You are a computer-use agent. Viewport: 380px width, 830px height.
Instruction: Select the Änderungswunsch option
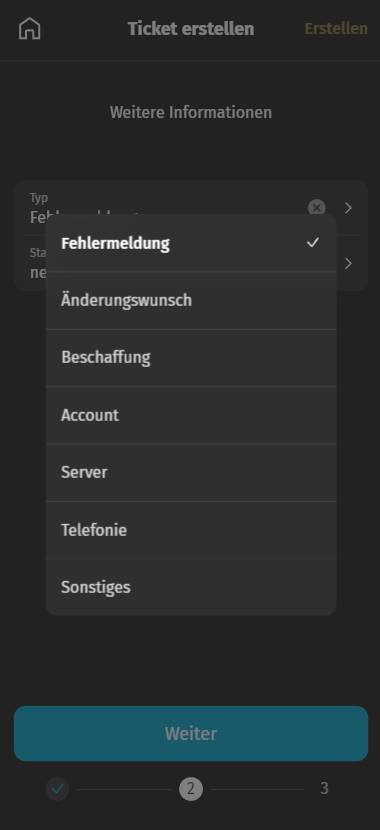(191, 301)
